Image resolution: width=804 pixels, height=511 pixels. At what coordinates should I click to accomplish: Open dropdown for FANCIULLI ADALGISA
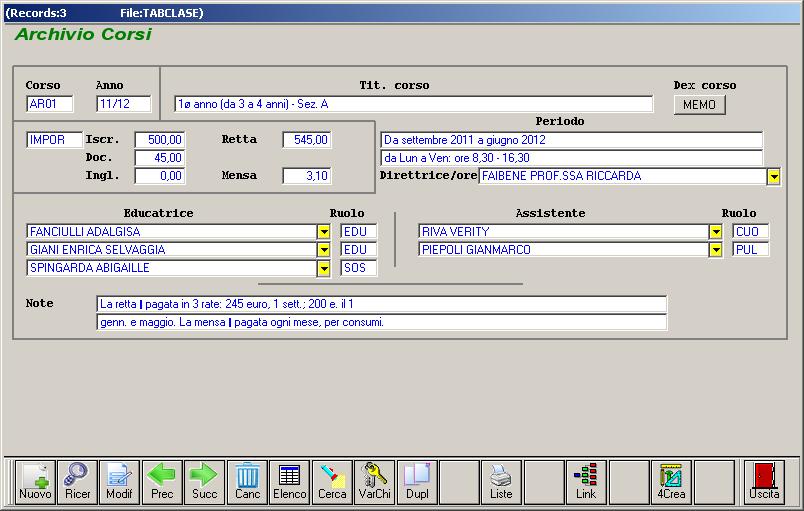(x=324, y=232)
